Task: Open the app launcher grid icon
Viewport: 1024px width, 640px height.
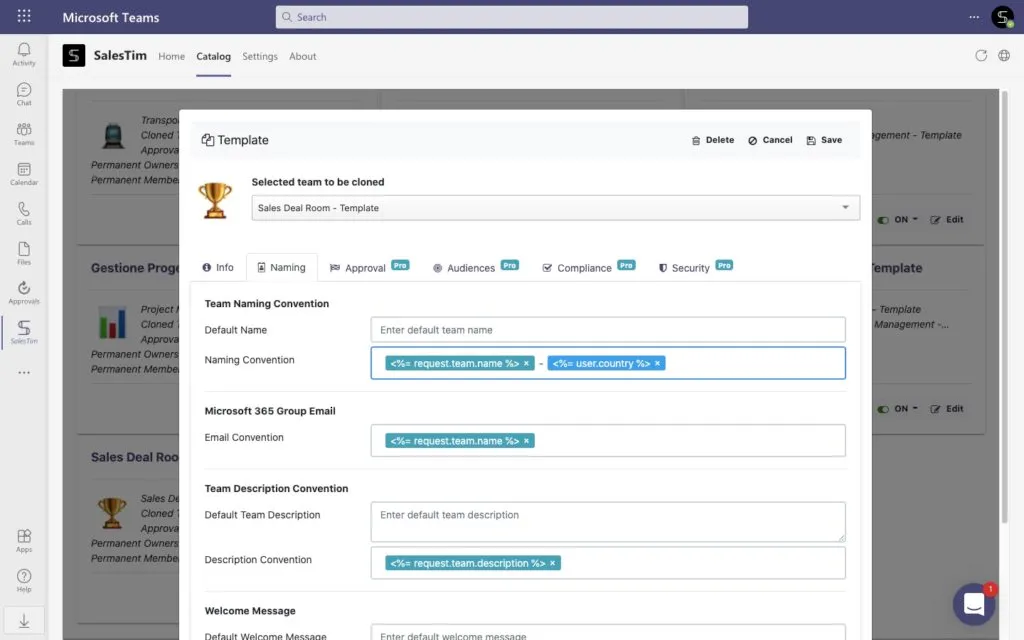Action: pos(24,16)
